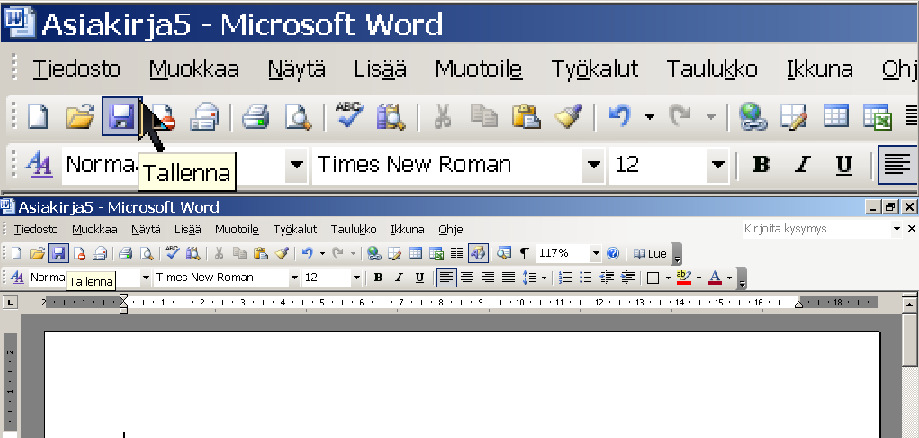This screenshot has height=438, width=919.
Task: Click the Outside Border icon in the lower window
Action: (x=652, y=278)
